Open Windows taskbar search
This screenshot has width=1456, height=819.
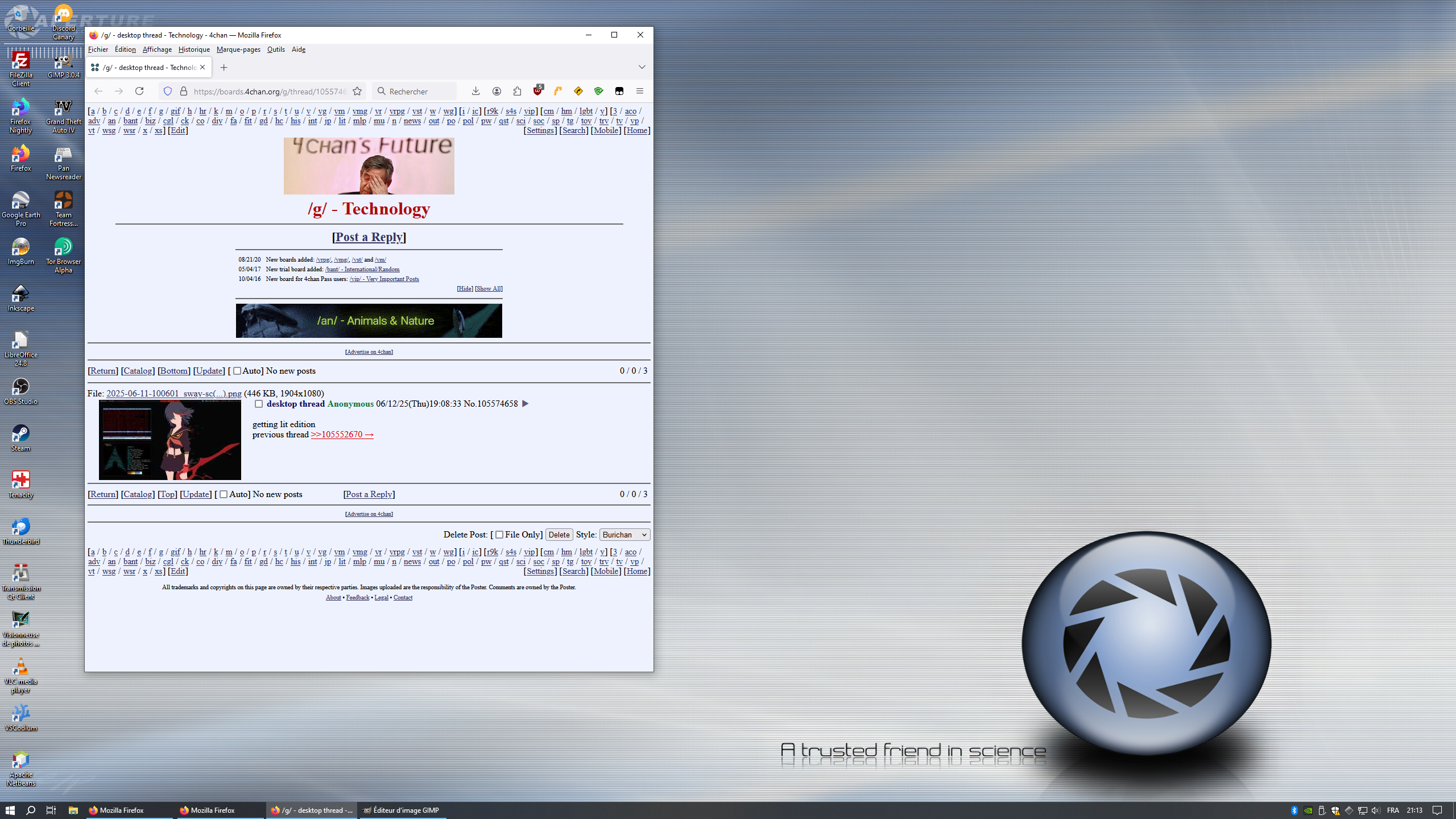click(31, 810)
